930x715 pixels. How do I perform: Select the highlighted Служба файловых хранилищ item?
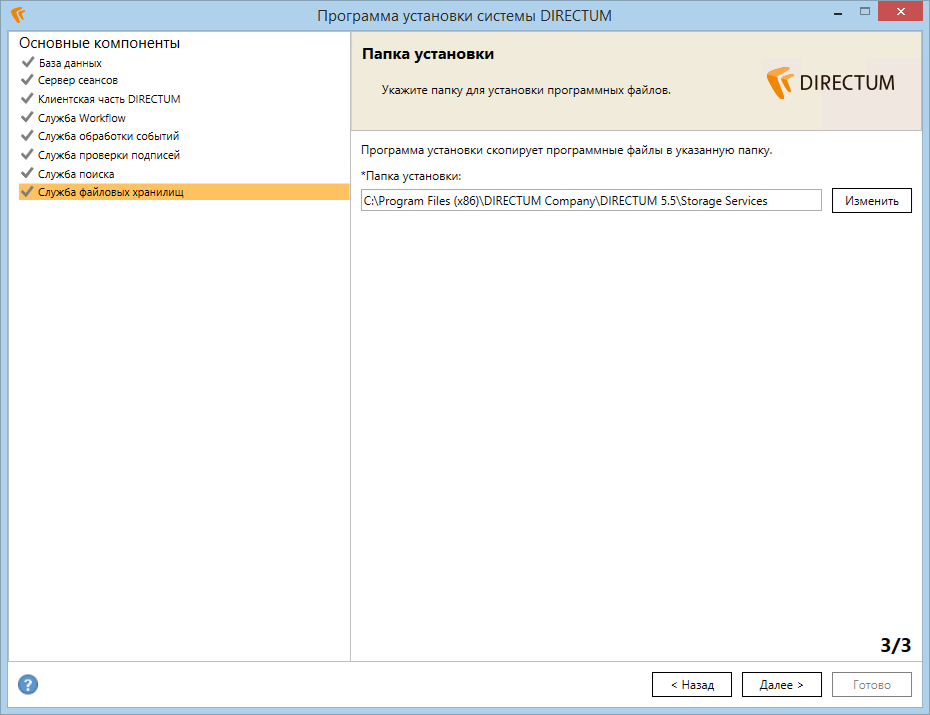tap(184, 192)
